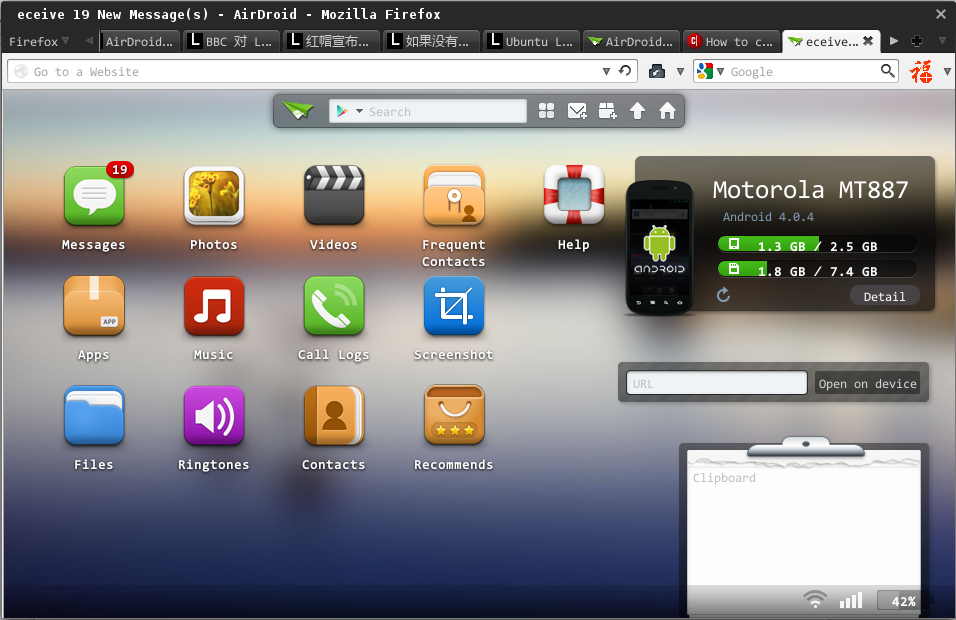The height and width of the screenshot is (620, 956).
Task: Switch to the How to c... tab
Action: point(732,41)
